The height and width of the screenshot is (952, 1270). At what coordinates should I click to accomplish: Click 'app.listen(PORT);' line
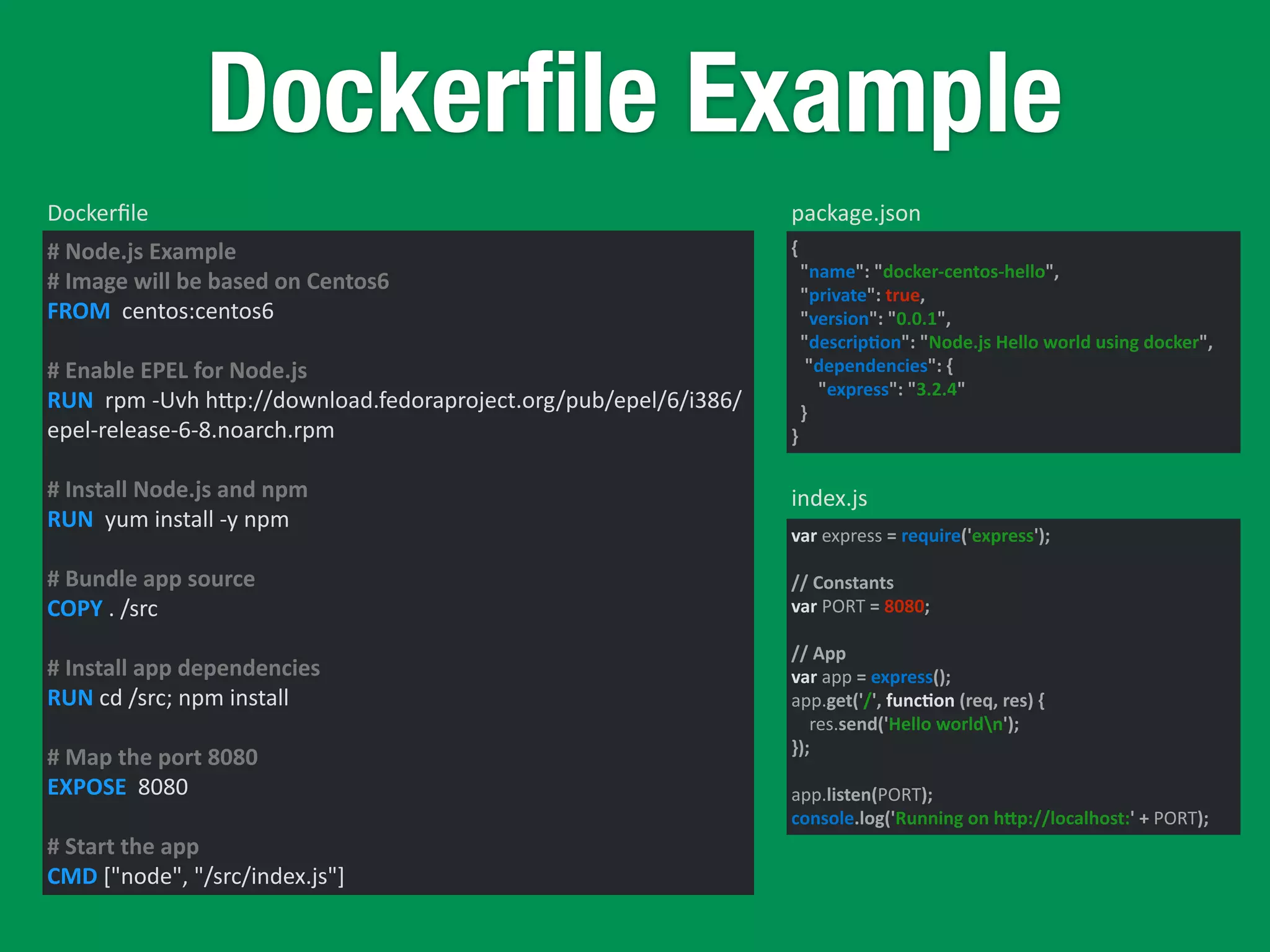862,795
